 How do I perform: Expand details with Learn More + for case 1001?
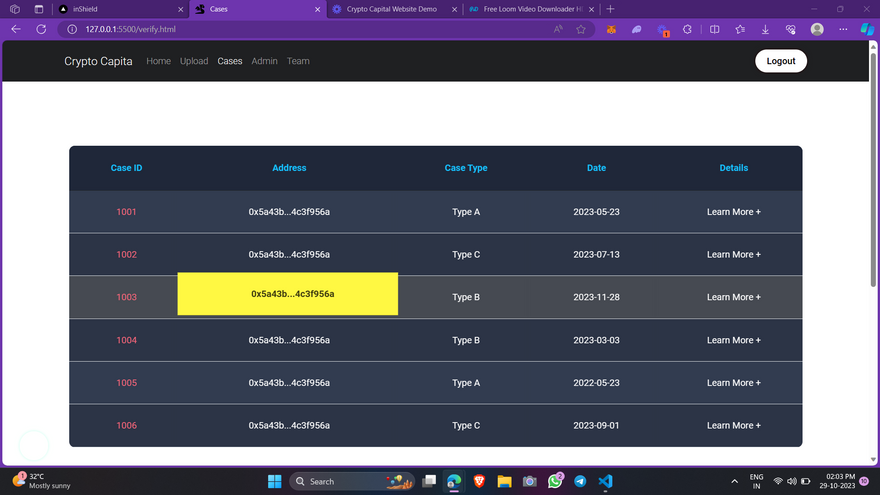[733, 212]
